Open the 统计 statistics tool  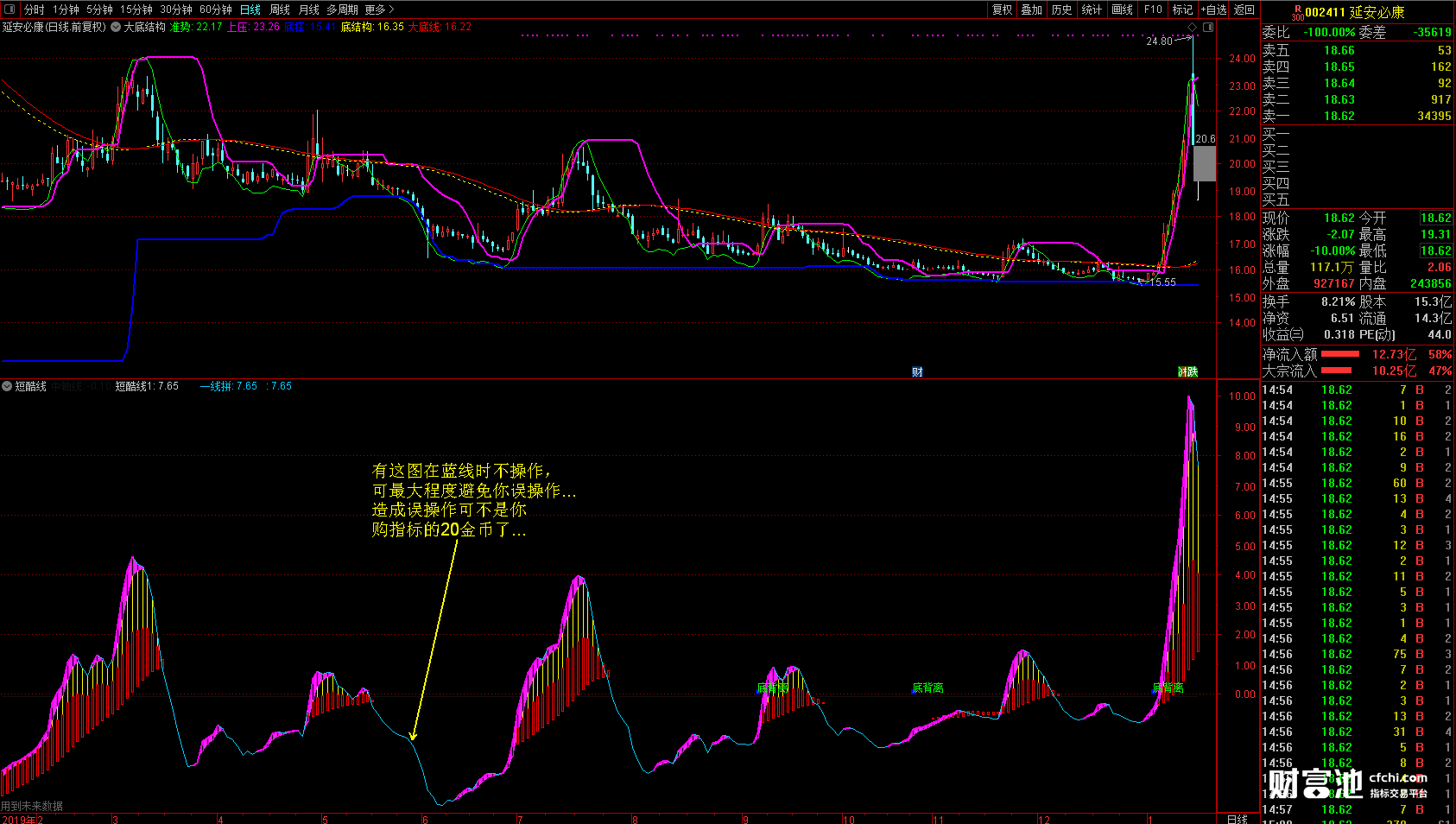(1092, 10)
